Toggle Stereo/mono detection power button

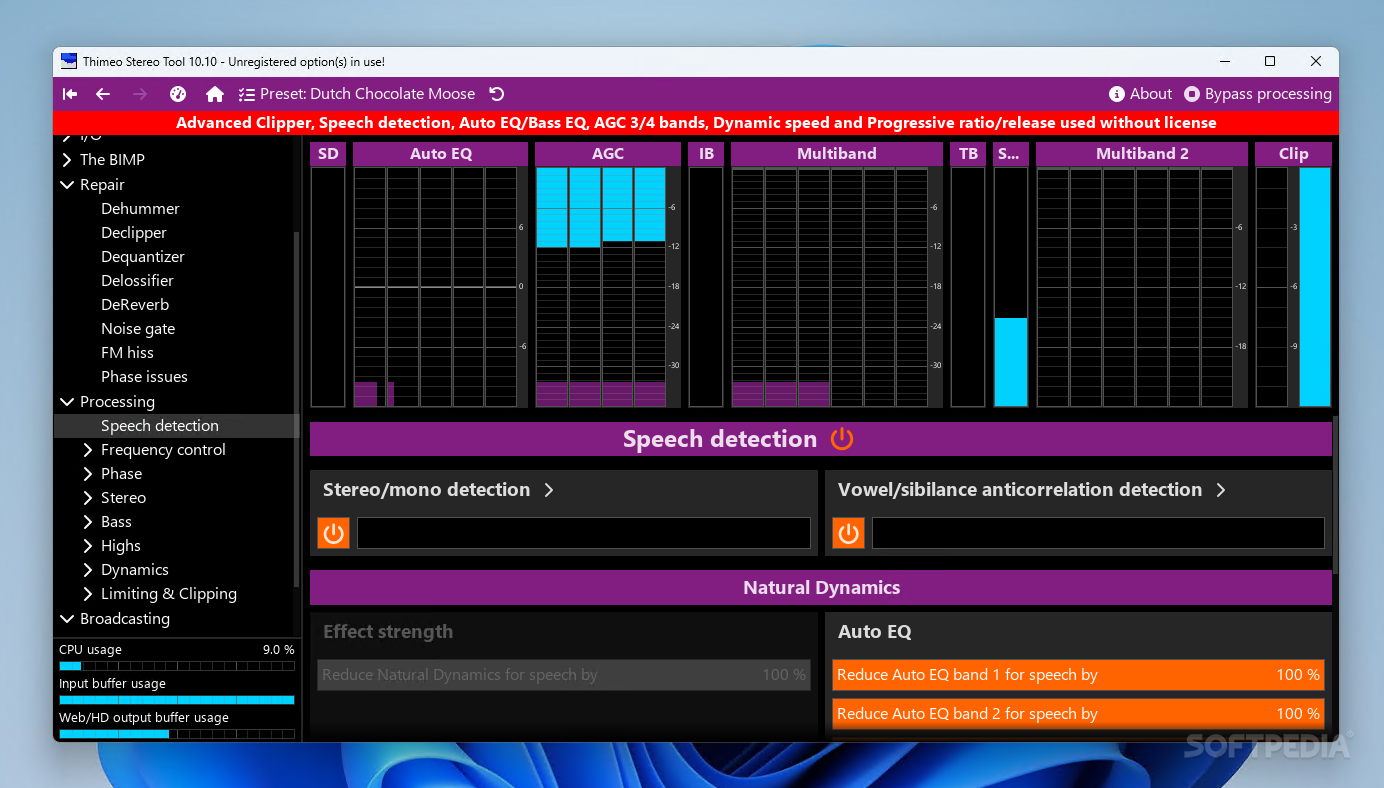(x=334, y=533)
